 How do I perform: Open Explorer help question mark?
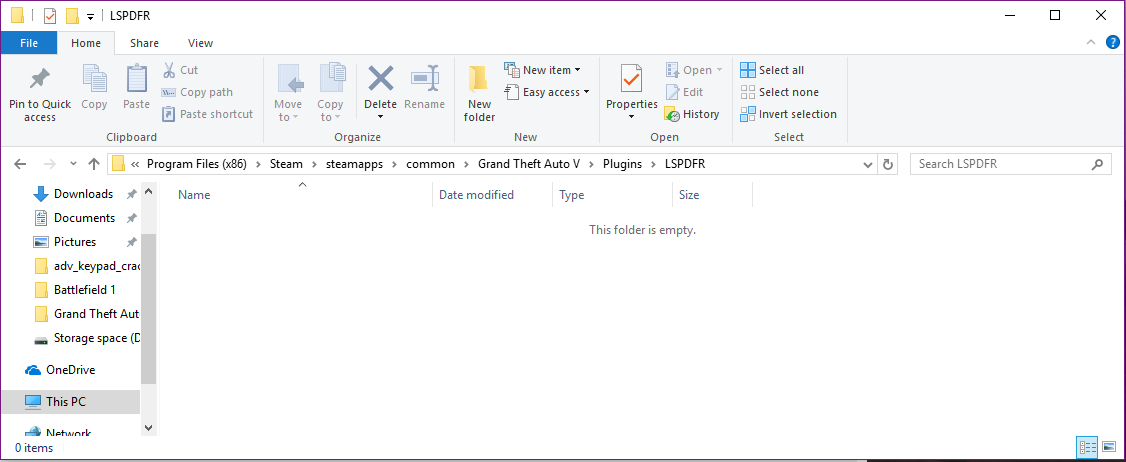pyautogui.click(x=1112, y=42)
